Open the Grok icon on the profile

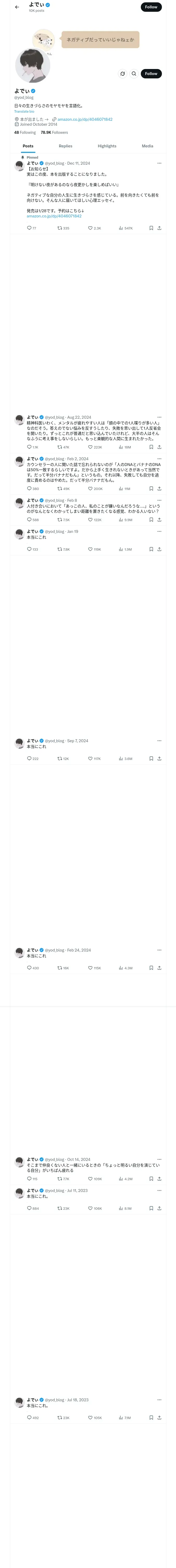click(x=123, y=74)
